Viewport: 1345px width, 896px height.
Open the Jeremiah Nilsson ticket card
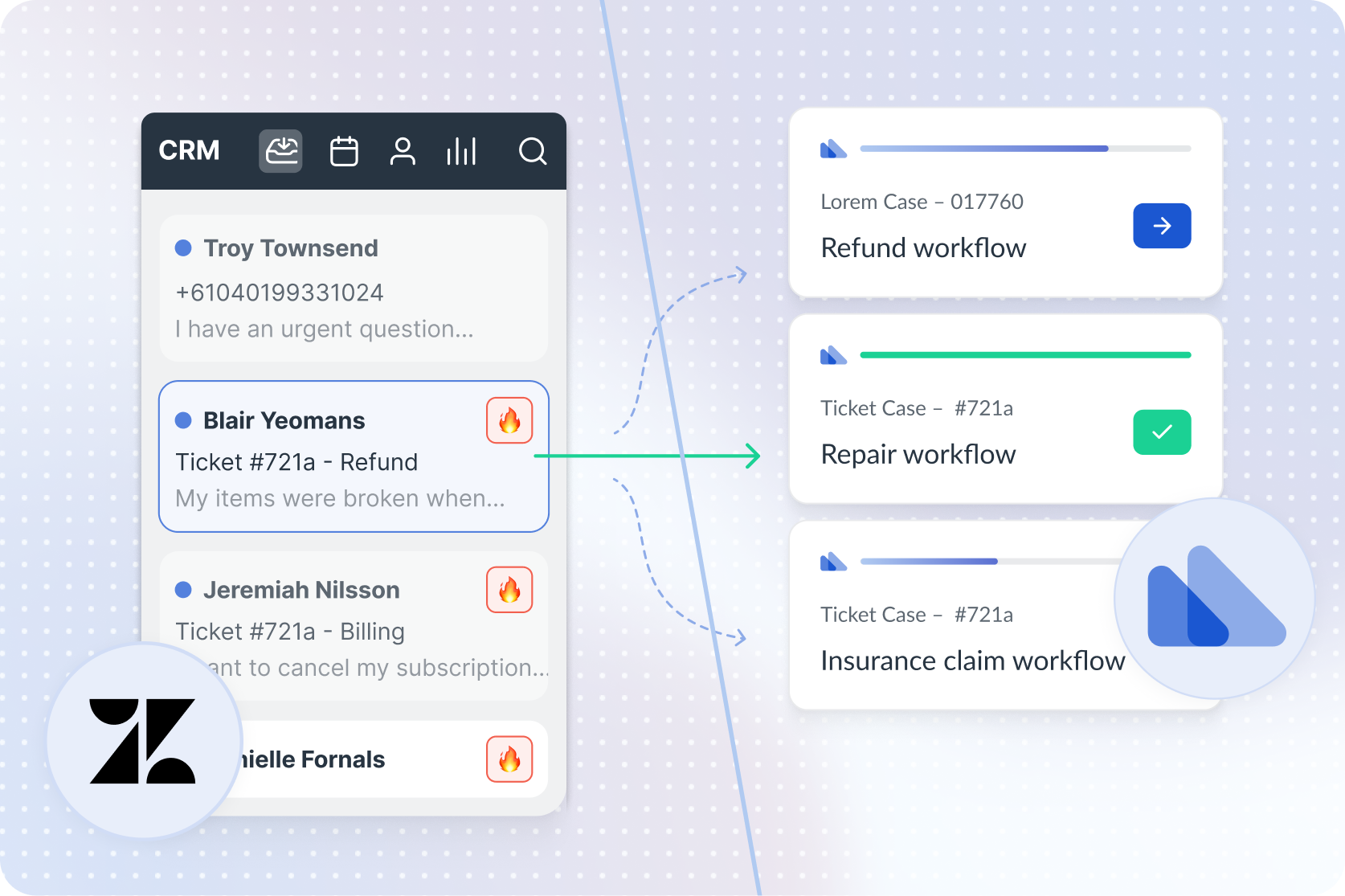tap(354, 626)
